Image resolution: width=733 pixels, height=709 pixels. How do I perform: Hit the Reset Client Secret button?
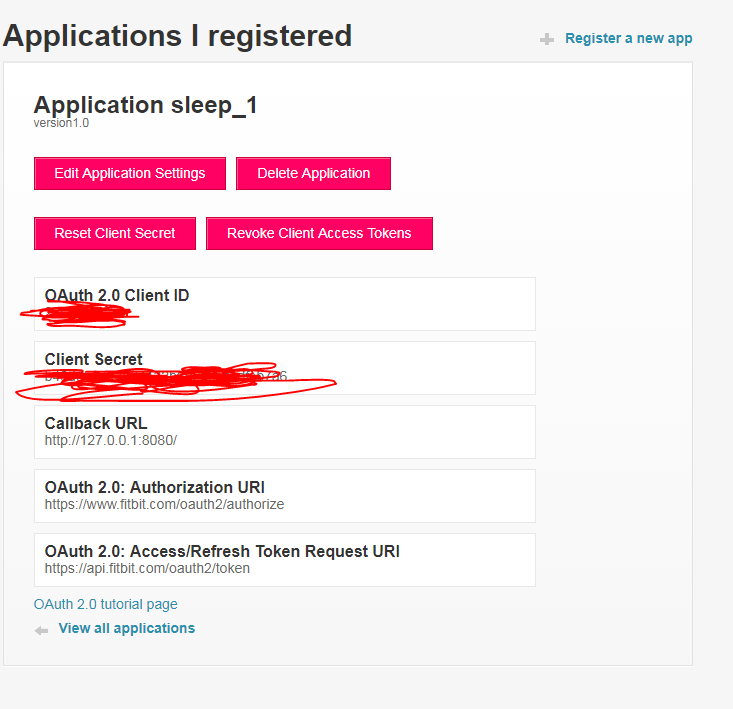click(x=115, y=233)
